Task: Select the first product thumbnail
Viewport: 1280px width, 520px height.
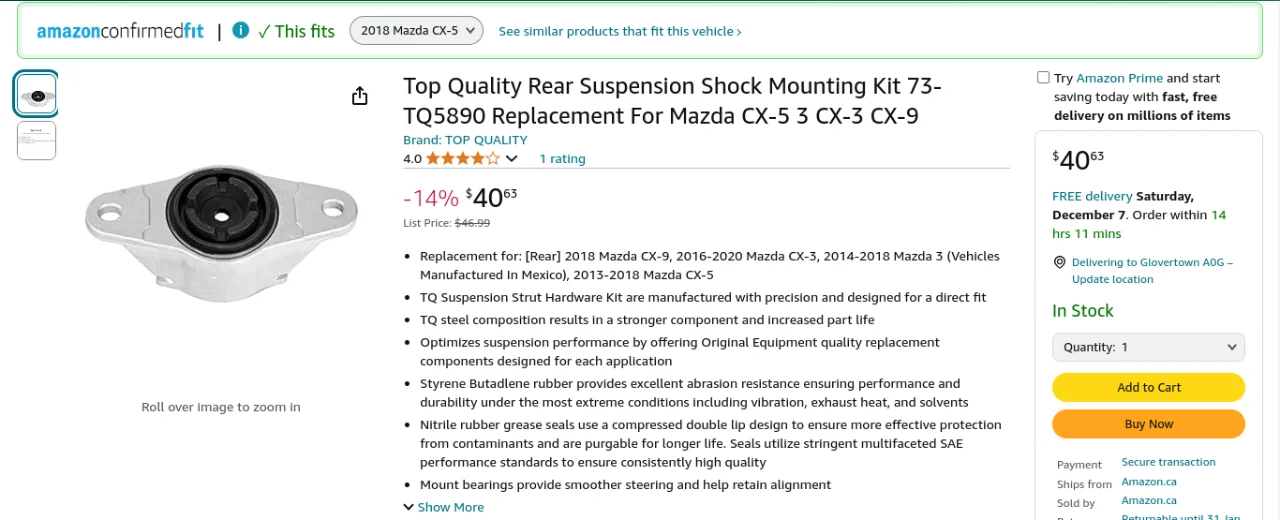Action: [x=37, y=95]
